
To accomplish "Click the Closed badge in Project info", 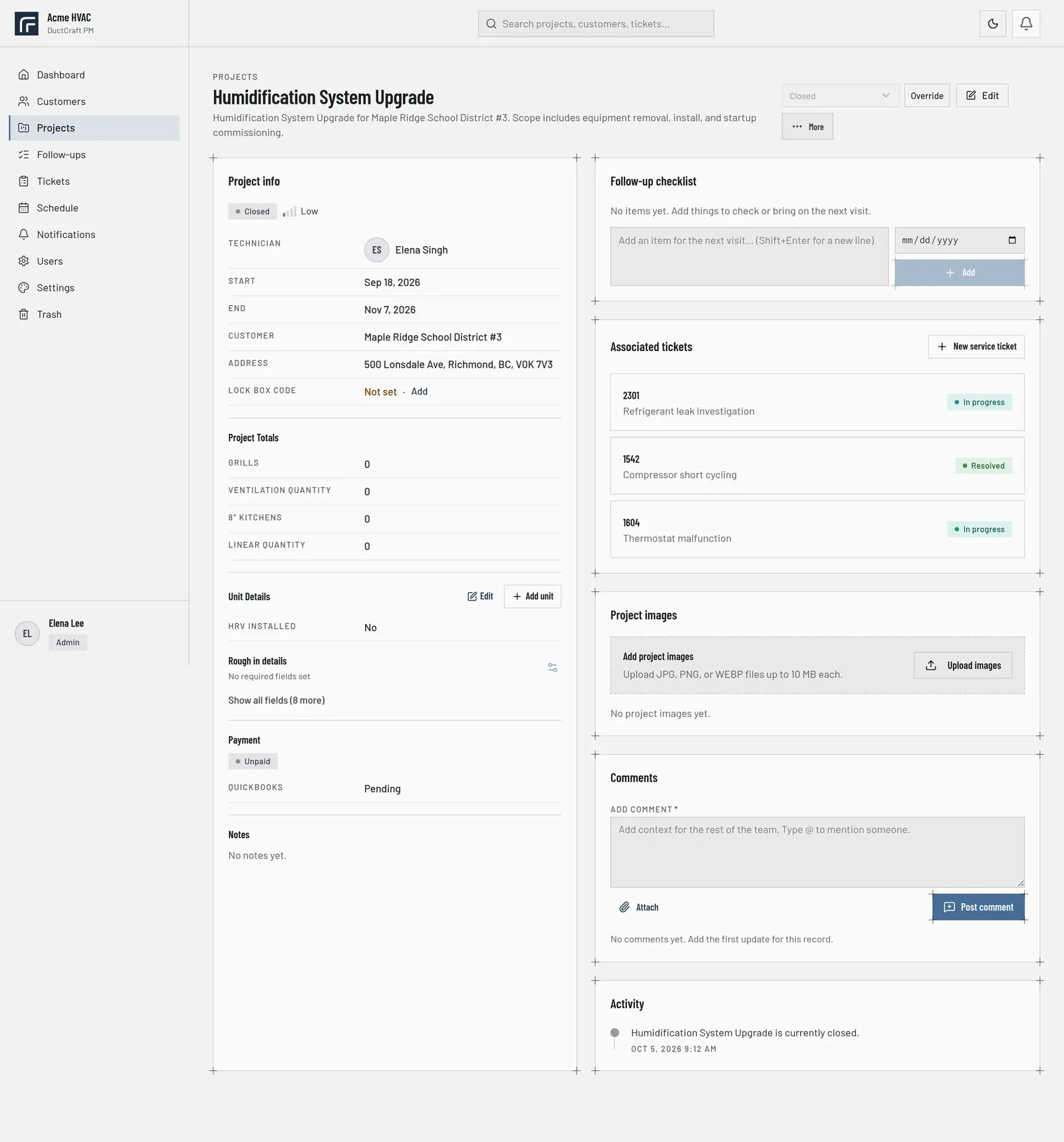I will (x=253, y=212).
